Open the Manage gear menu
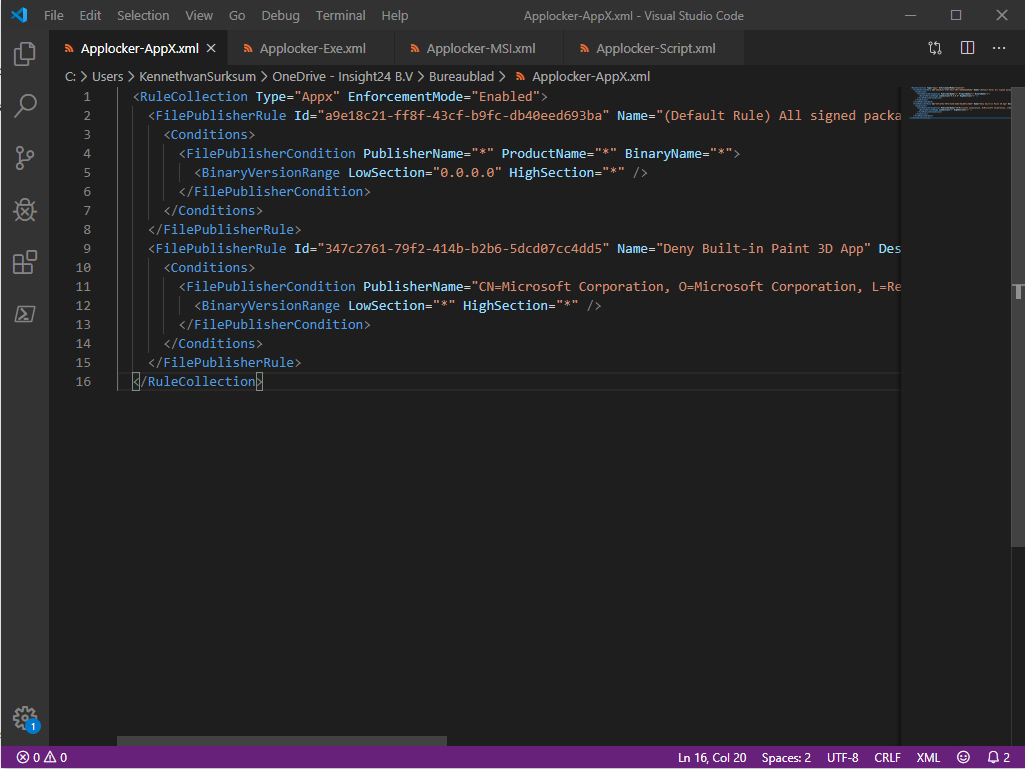 click(25, 718)
